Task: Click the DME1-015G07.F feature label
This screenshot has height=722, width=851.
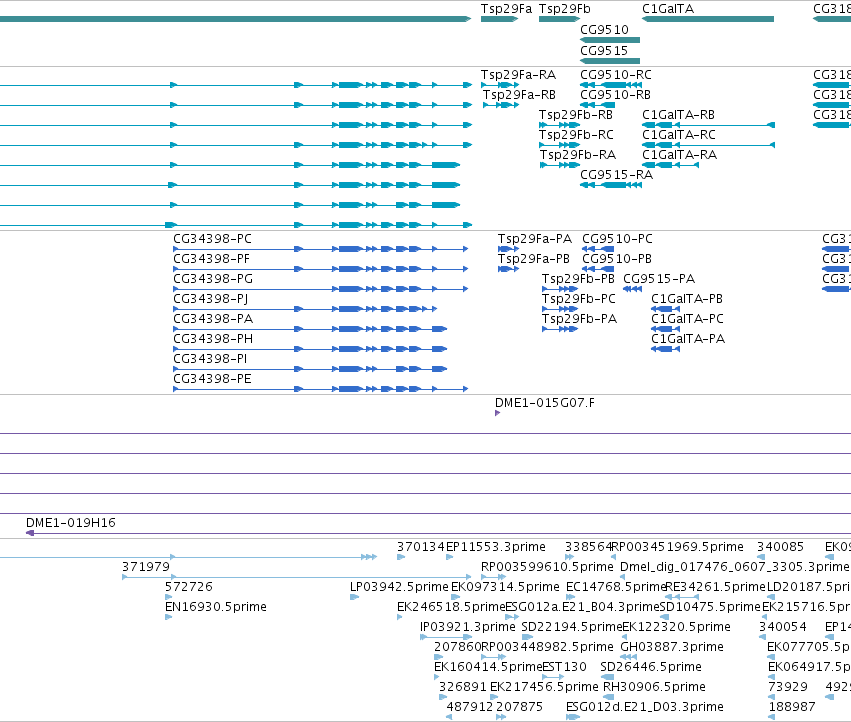Action: tap(544, 403)
